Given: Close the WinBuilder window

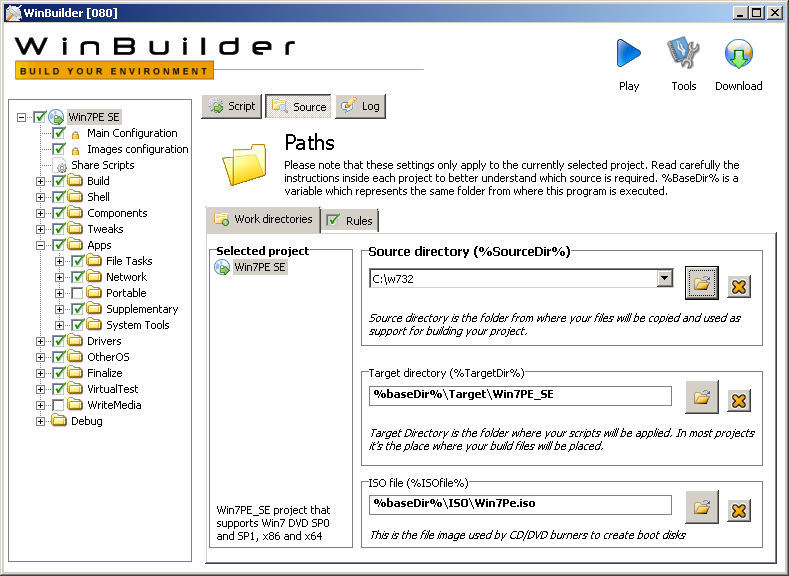Looking at the screenshot, I should tap(775, 13).
